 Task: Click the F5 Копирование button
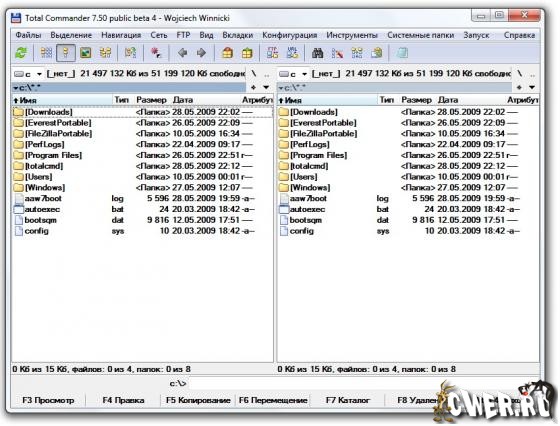tap(198, 400)
